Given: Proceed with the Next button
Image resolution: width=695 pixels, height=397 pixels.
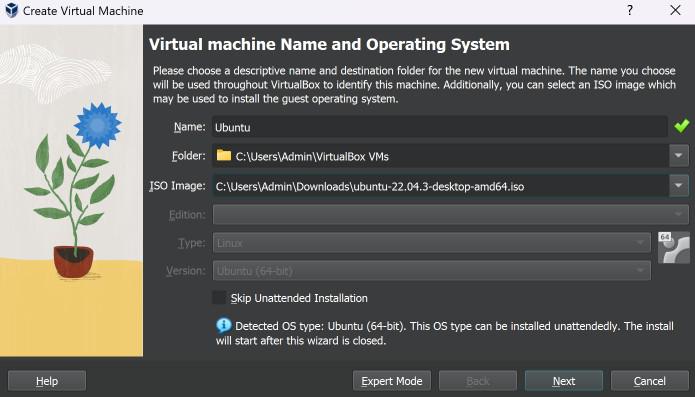Looking at the screenshot, I should (564, 381).
